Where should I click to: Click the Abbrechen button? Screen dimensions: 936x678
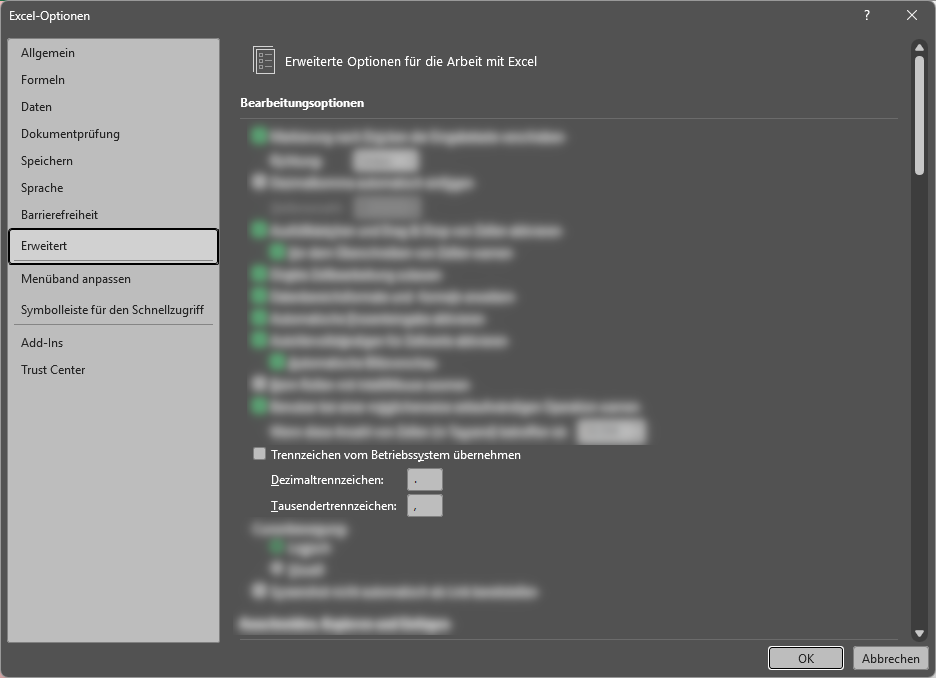[x=891, y=658]
